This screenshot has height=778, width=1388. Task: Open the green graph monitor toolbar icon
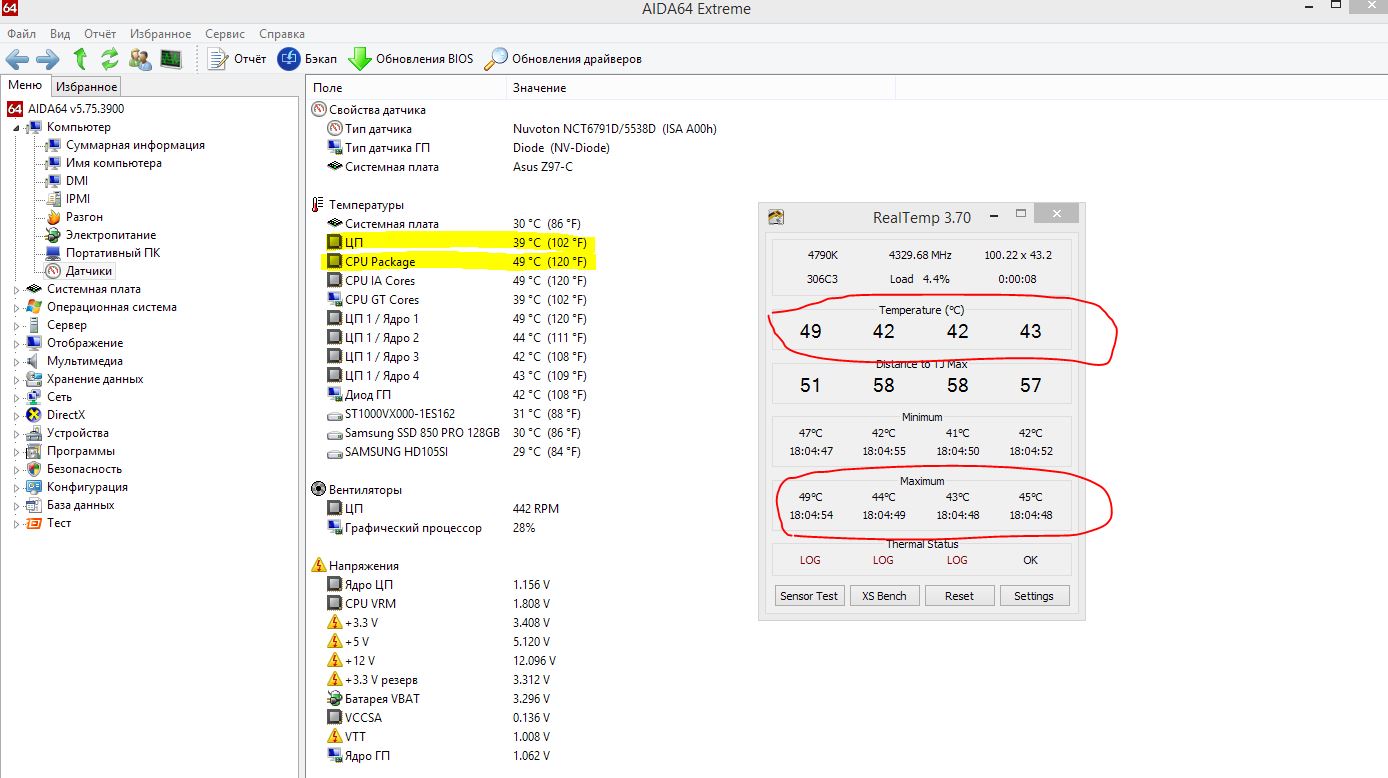point(171,59)
